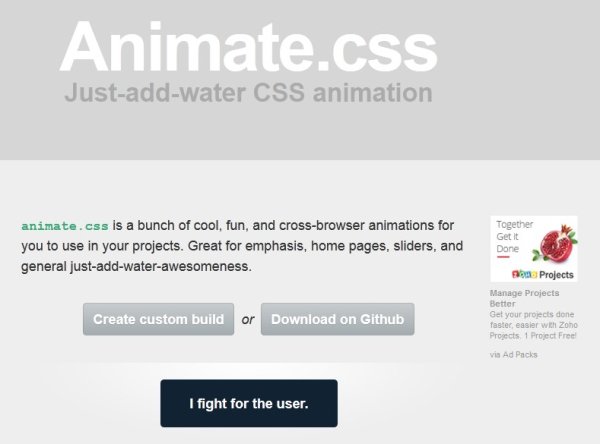The image size is (600, 444).
Task: Click the ad text 'Get your projects done'
Action: tap(532, 314)
